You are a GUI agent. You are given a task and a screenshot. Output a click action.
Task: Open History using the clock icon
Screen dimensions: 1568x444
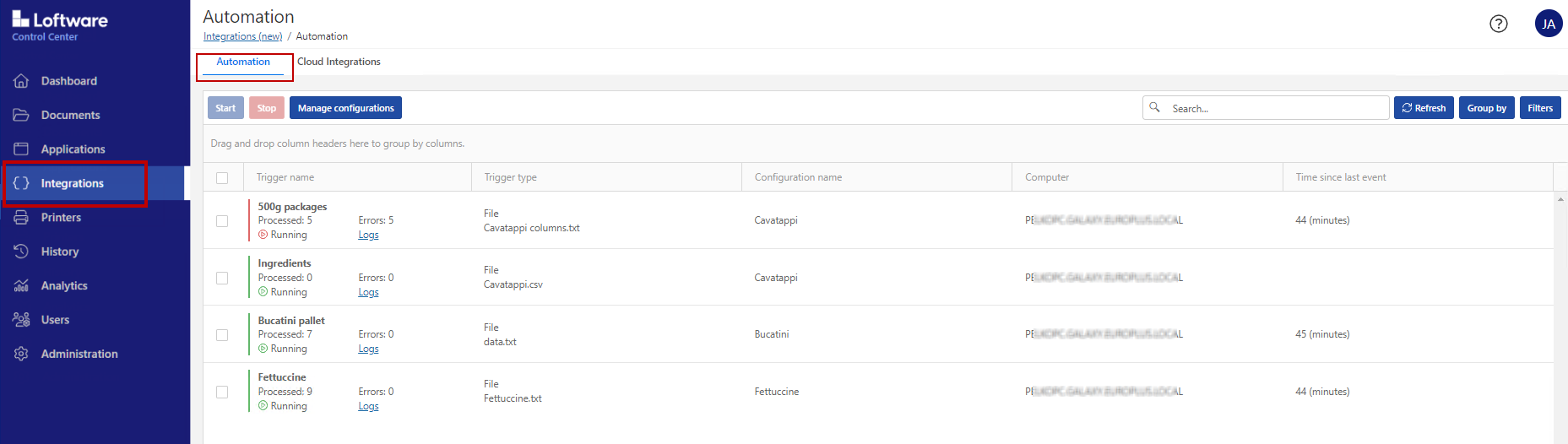click(x=21, y=252)
